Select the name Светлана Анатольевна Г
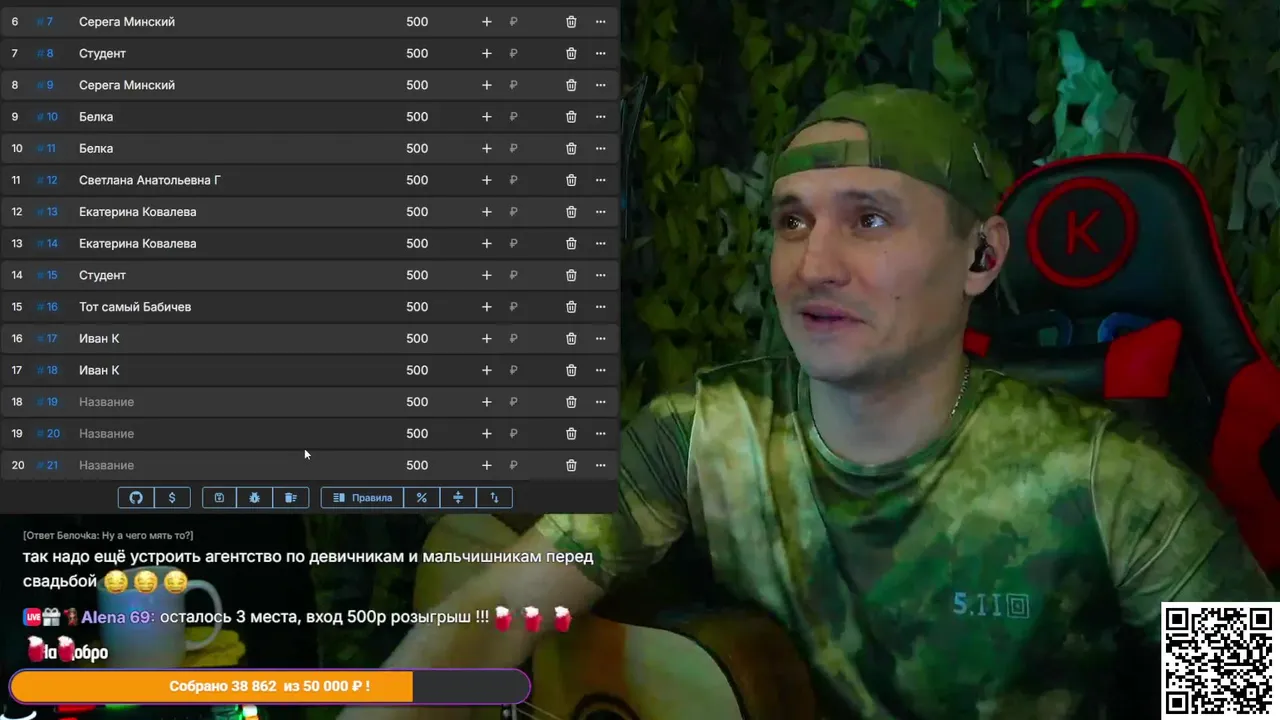This screenshot has width=1280, height=720. click(150, 180)
